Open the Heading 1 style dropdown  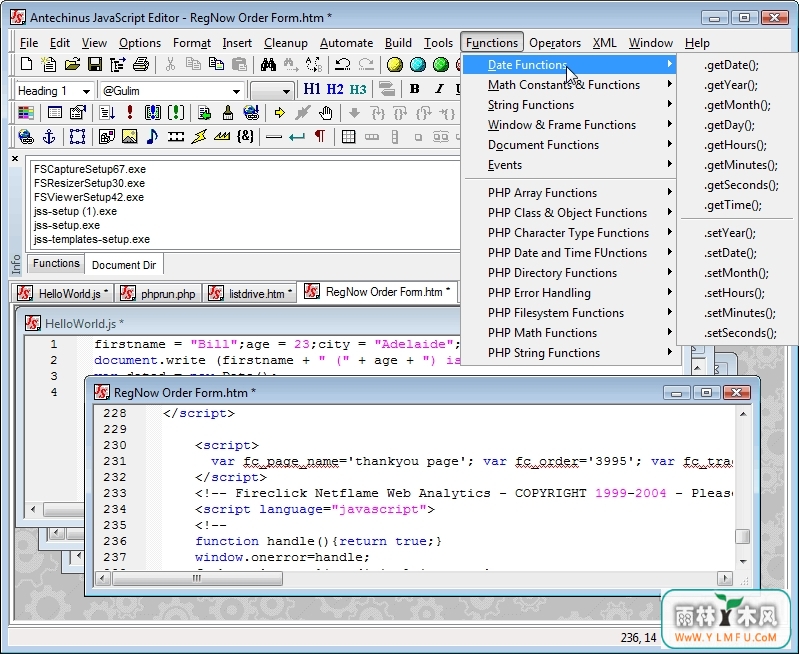[x=86, y=91]
